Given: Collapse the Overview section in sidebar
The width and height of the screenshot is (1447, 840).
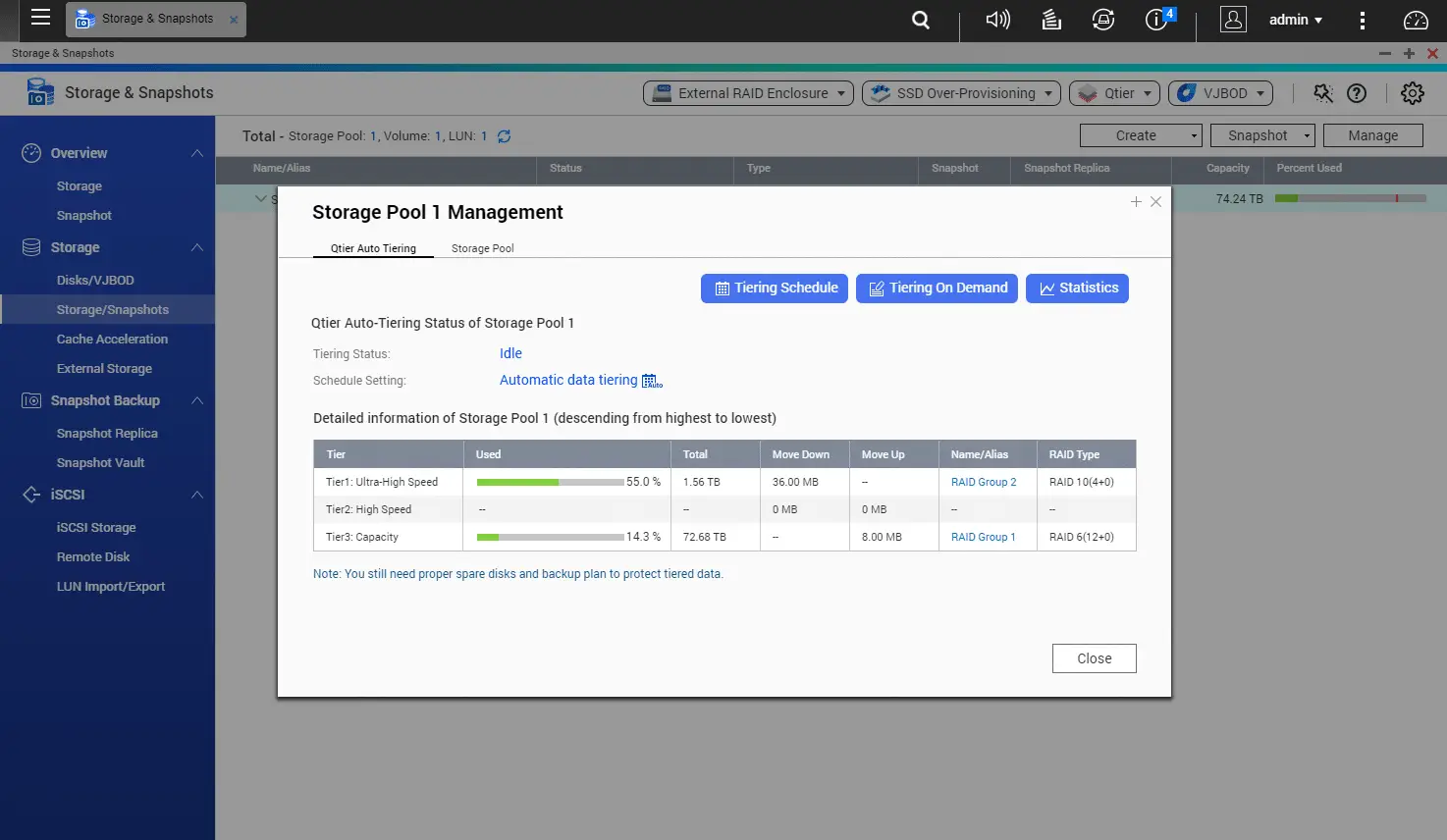Looking at the screenshot, I should pyautogui.click(x=197, y=153).
